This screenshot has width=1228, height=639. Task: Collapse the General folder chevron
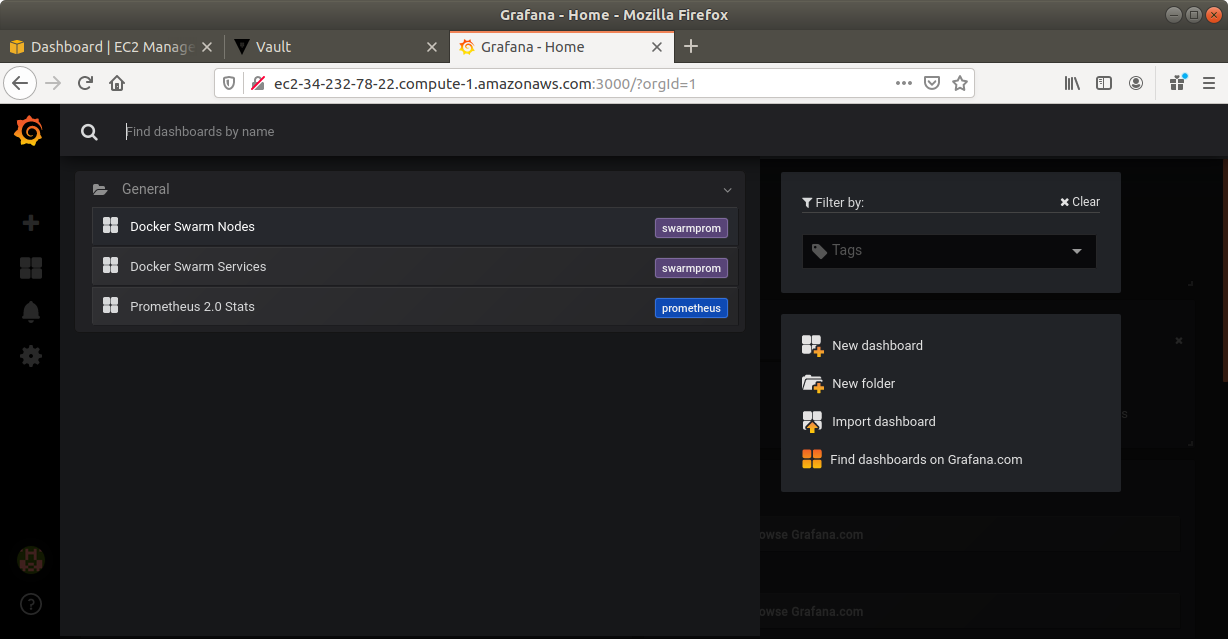tap(728, 190)
